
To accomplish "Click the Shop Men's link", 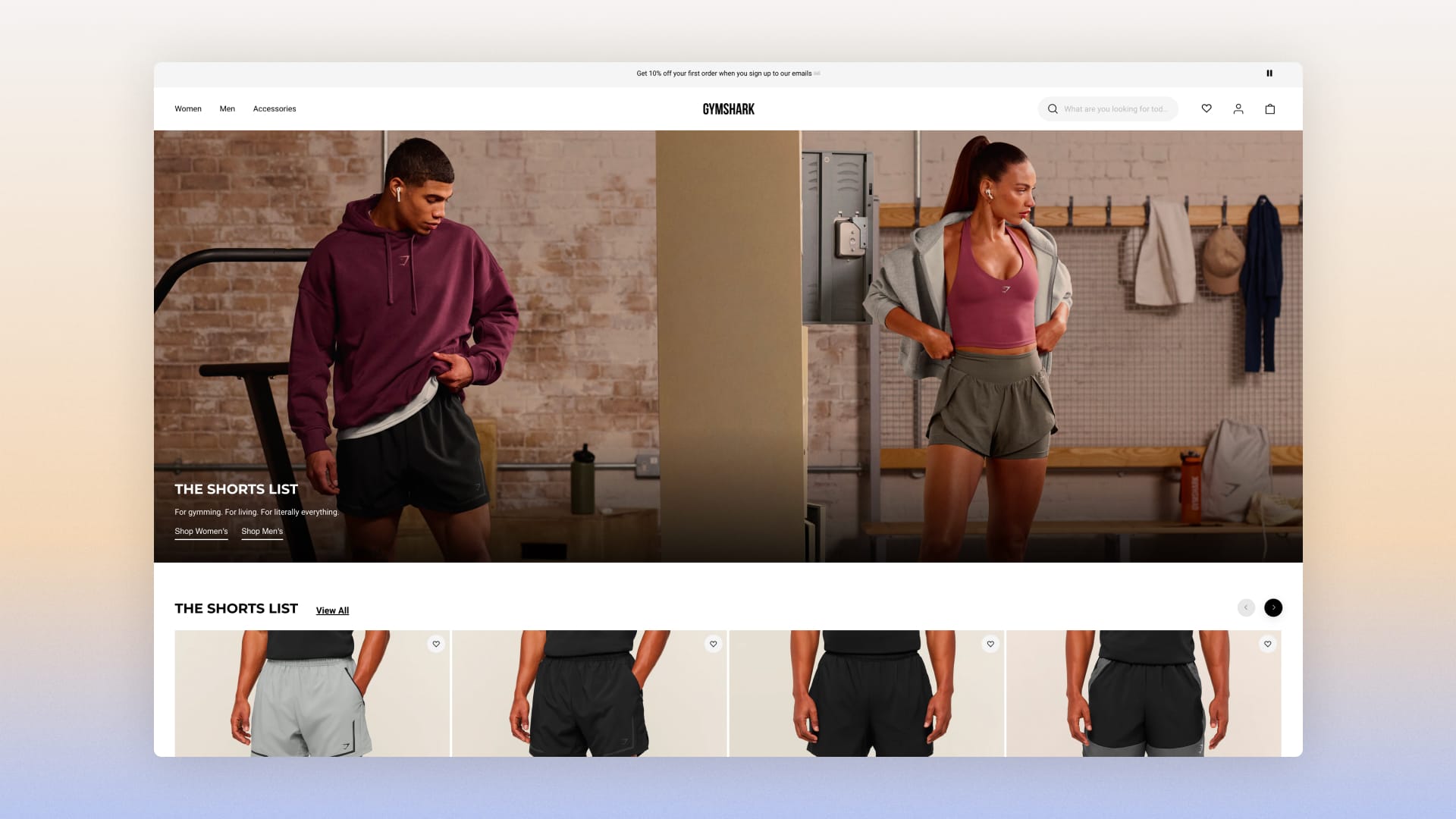I will (262, 531).
